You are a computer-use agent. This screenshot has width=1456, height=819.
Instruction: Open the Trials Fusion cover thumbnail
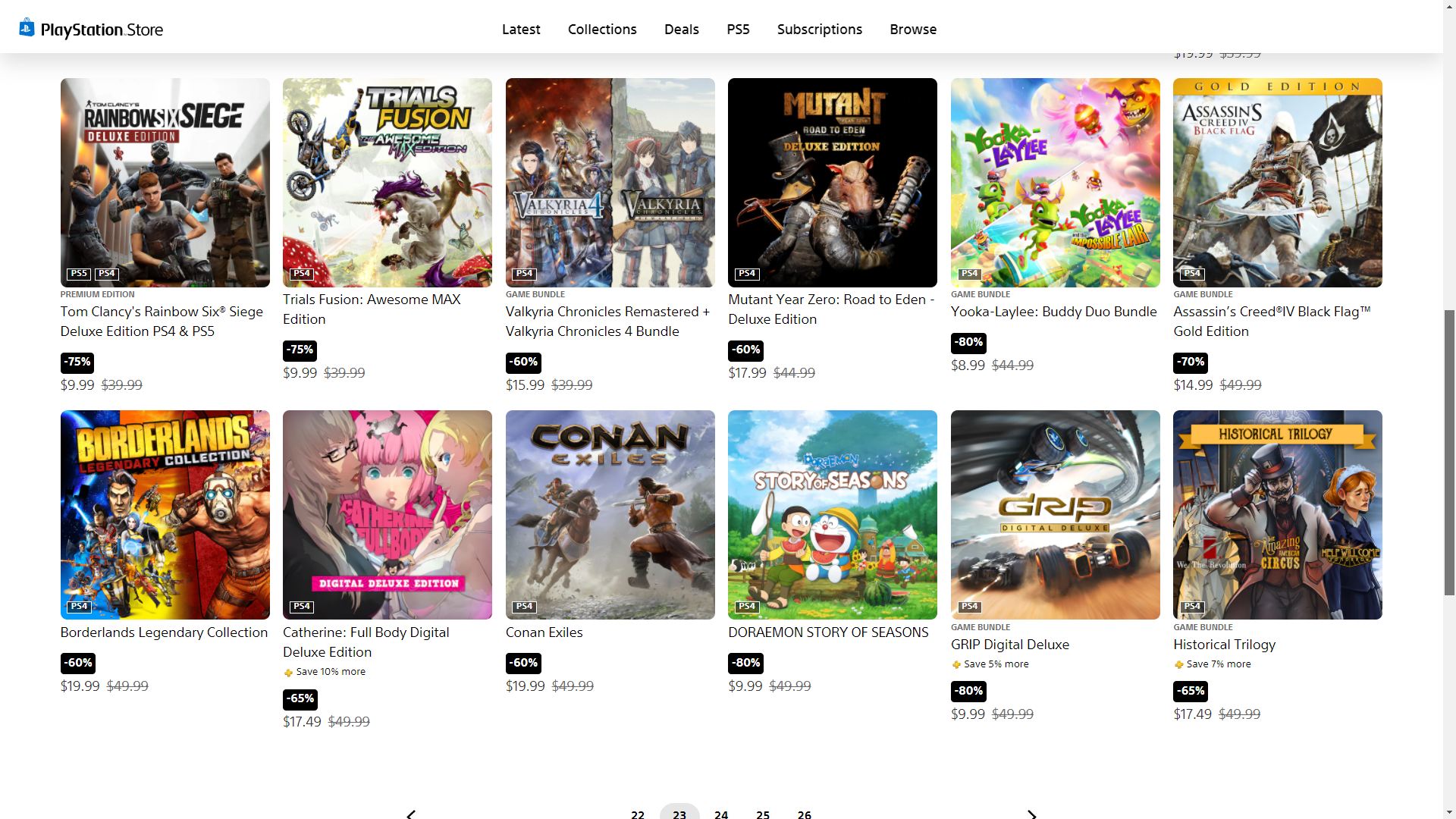[387, 183]
